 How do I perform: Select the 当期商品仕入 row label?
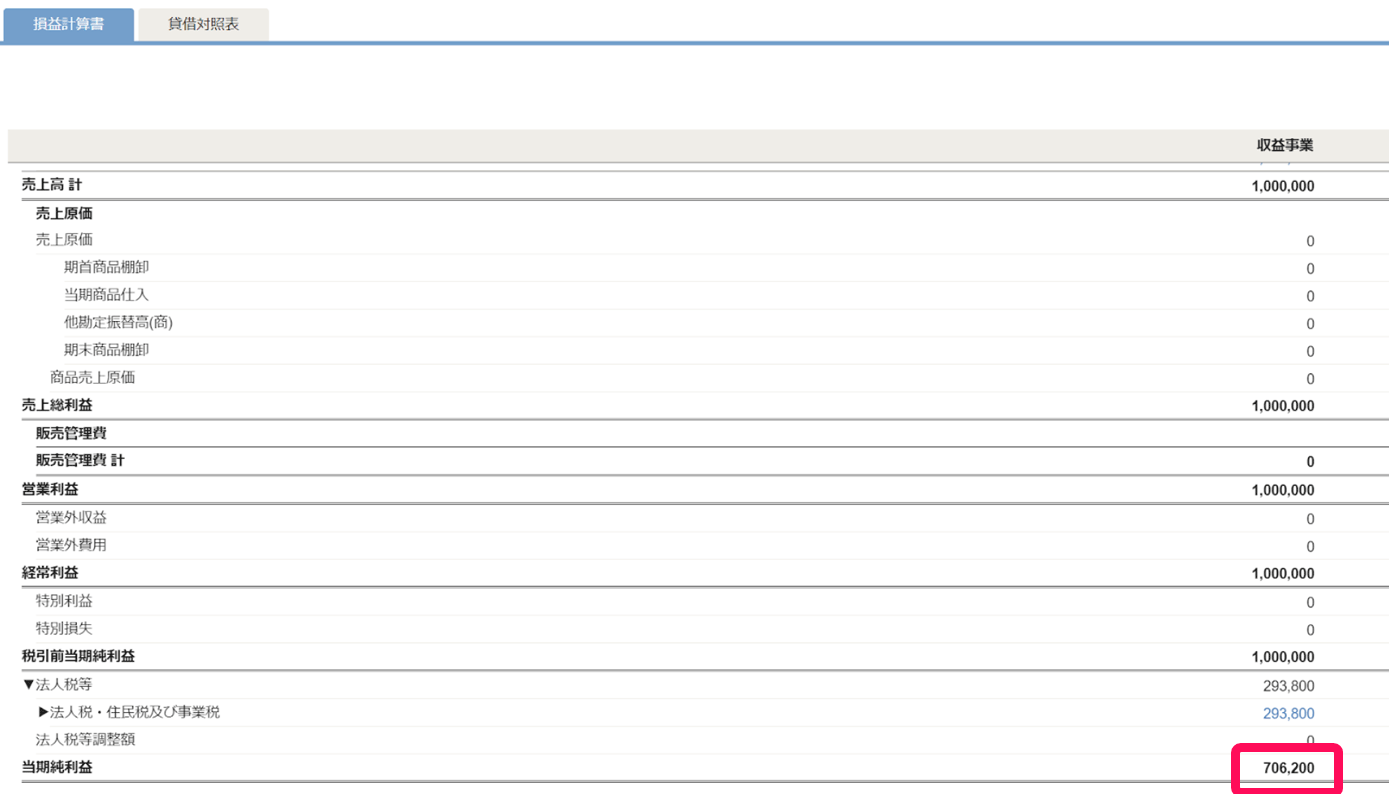point(106,295)
